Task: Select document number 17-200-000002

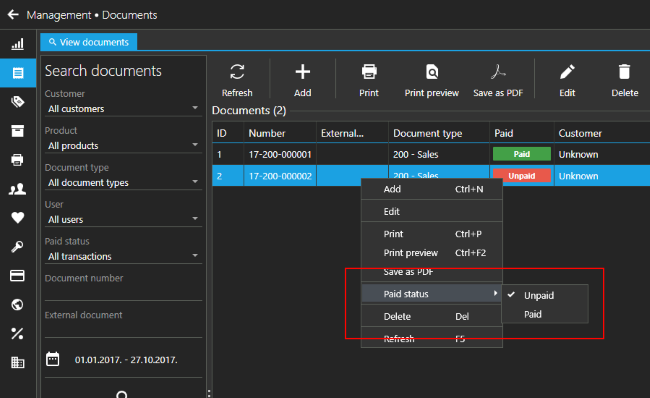Action: (280, 176)
